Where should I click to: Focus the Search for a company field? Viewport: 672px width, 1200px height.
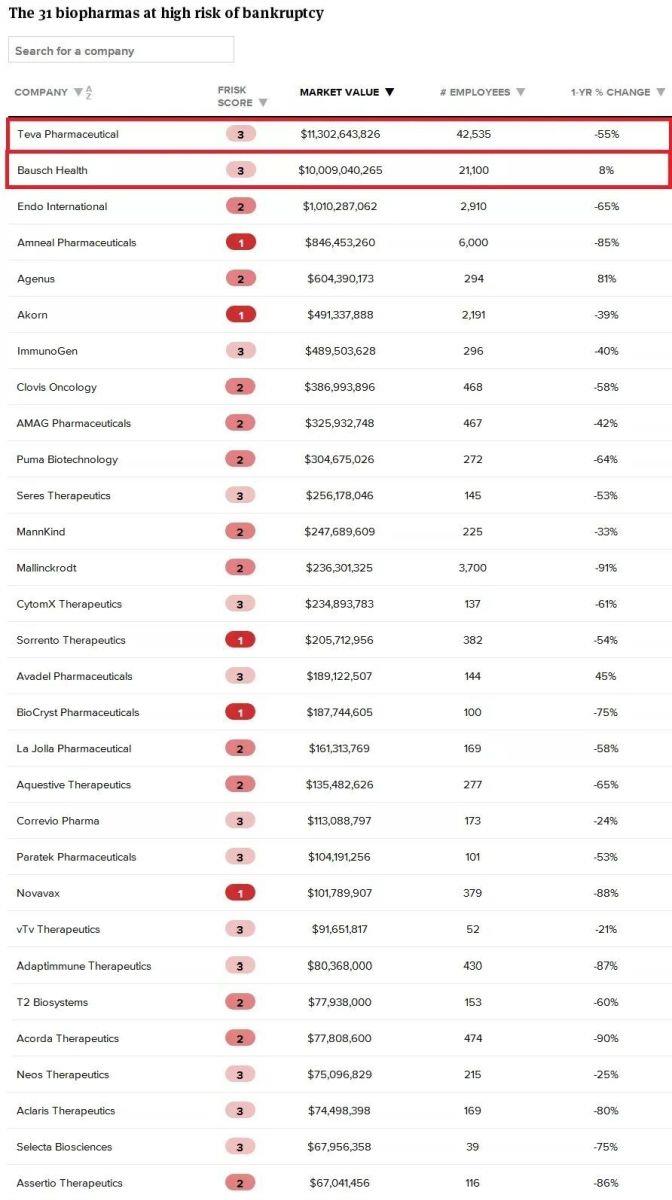(x=121, y=50)
